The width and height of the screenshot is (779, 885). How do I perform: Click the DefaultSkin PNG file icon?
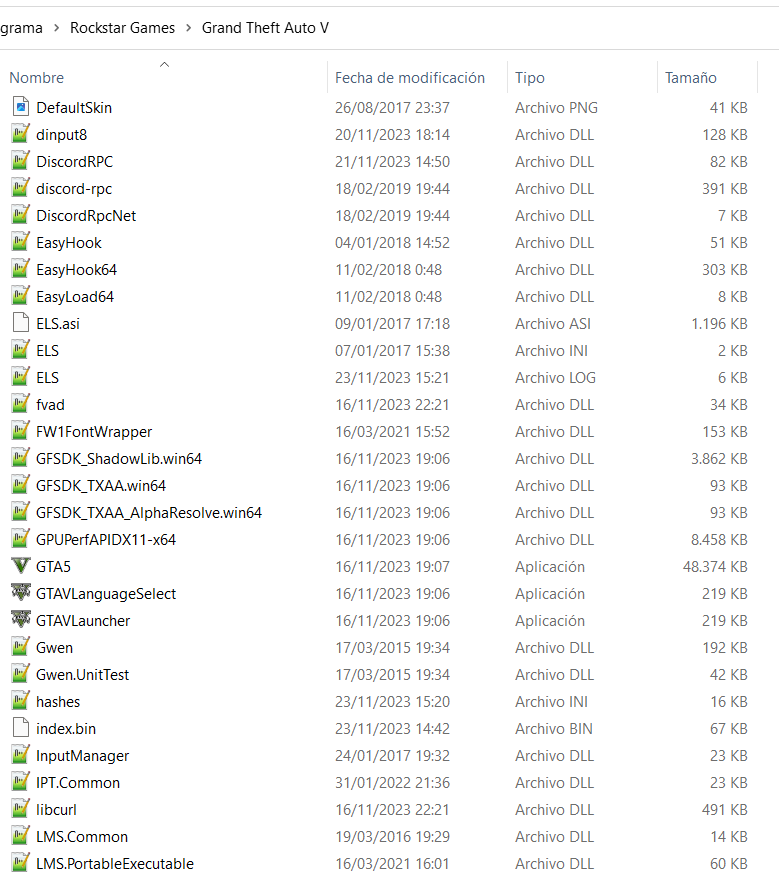[21, 107]
